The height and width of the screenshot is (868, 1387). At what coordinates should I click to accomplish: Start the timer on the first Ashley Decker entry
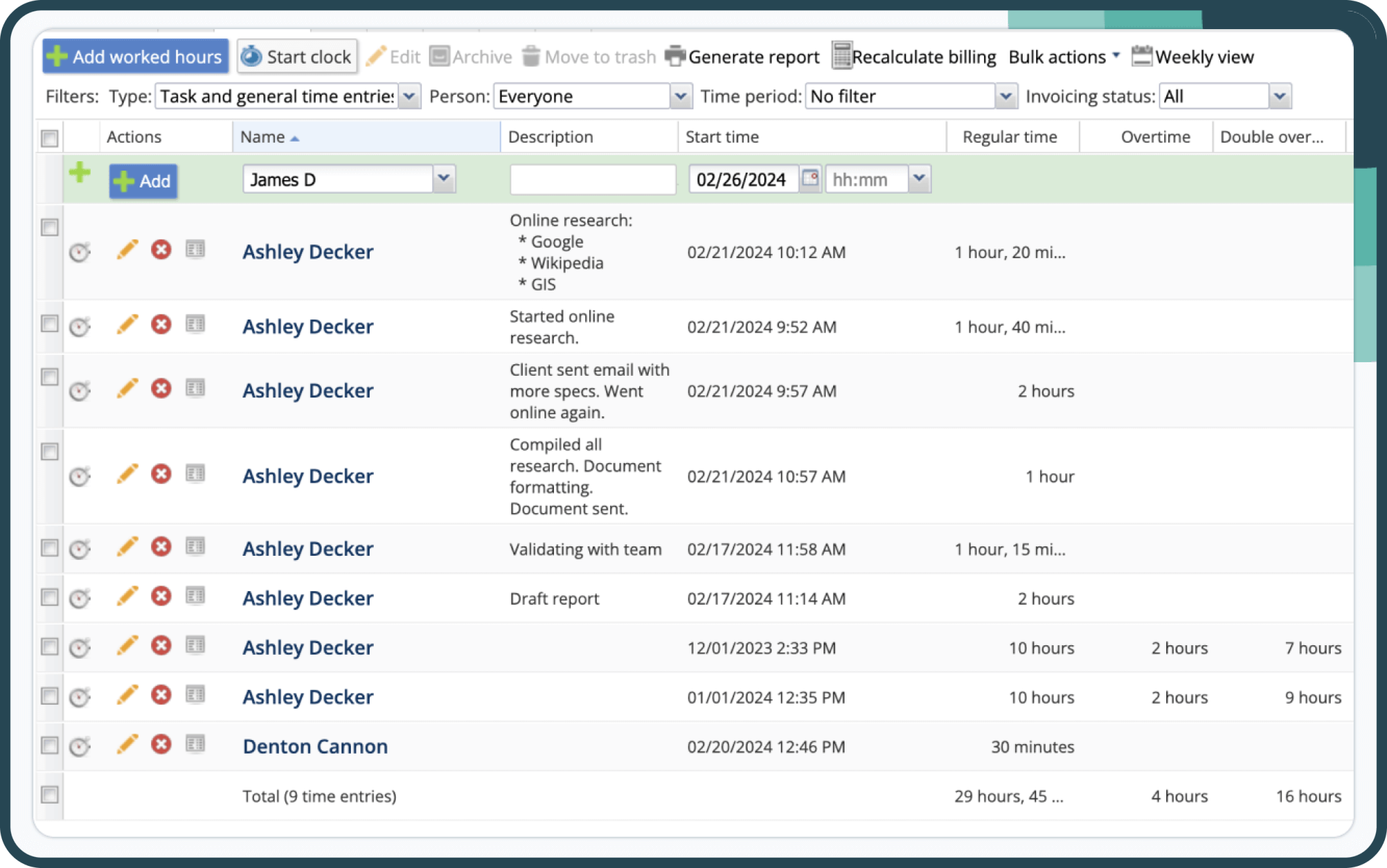[79, 252]
